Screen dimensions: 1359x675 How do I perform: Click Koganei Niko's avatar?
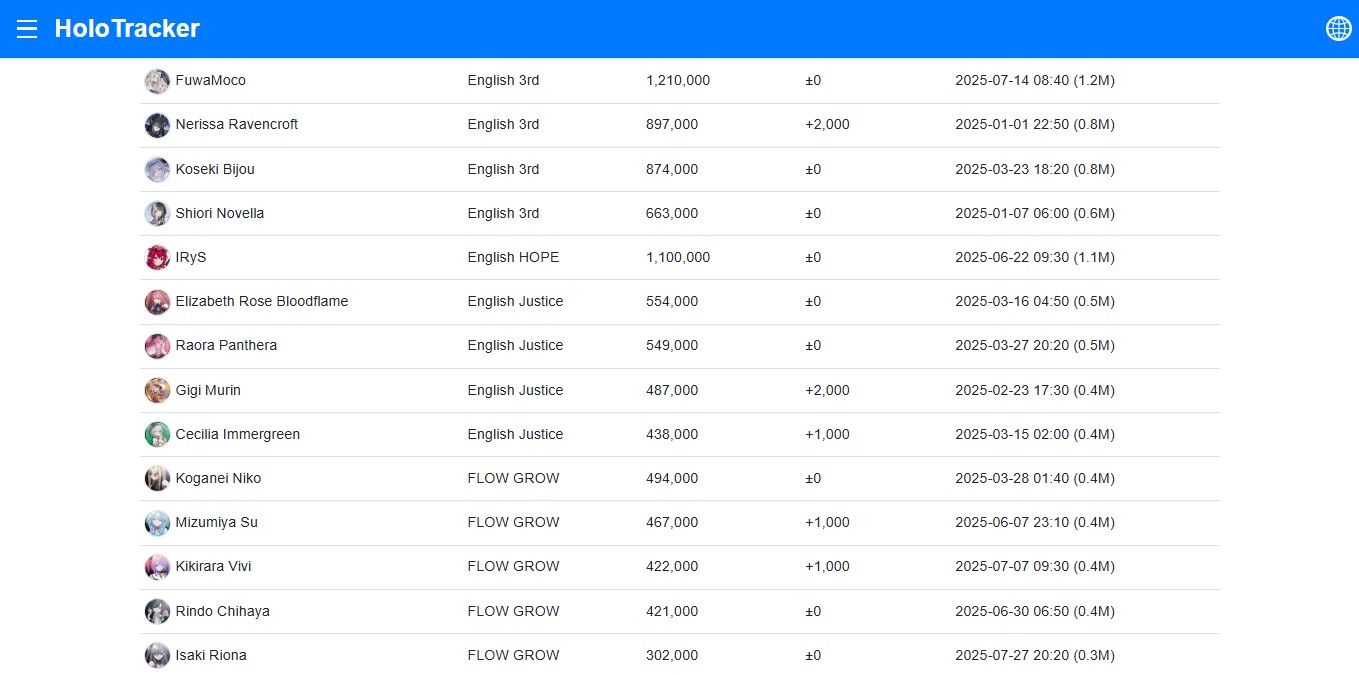[x=157, y=479]
